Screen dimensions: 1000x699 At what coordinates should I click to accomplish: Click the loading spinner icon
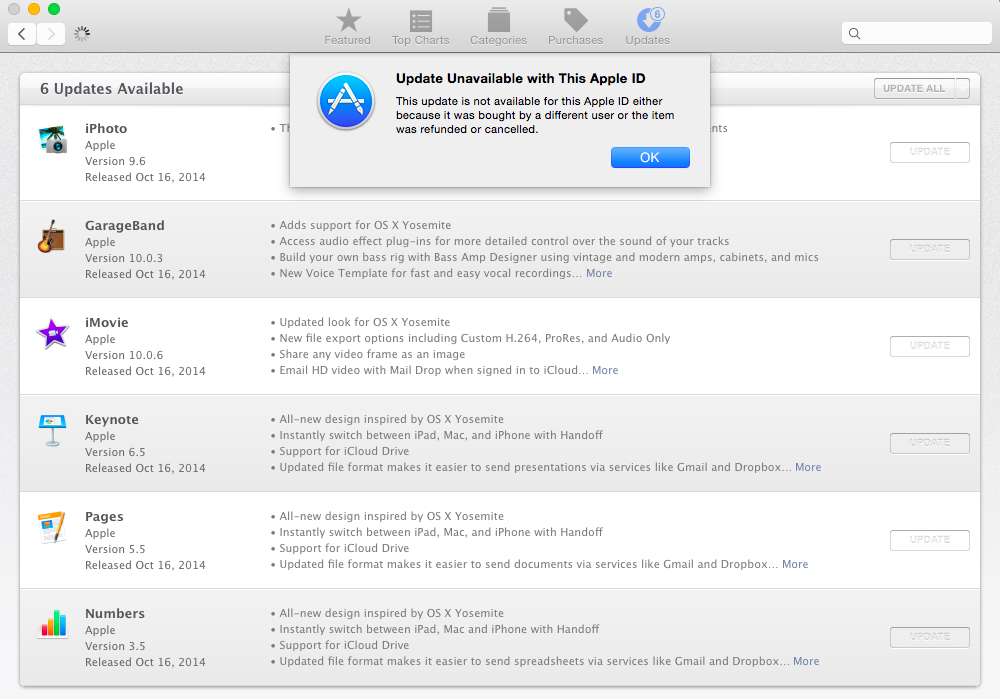coord(82,34)
